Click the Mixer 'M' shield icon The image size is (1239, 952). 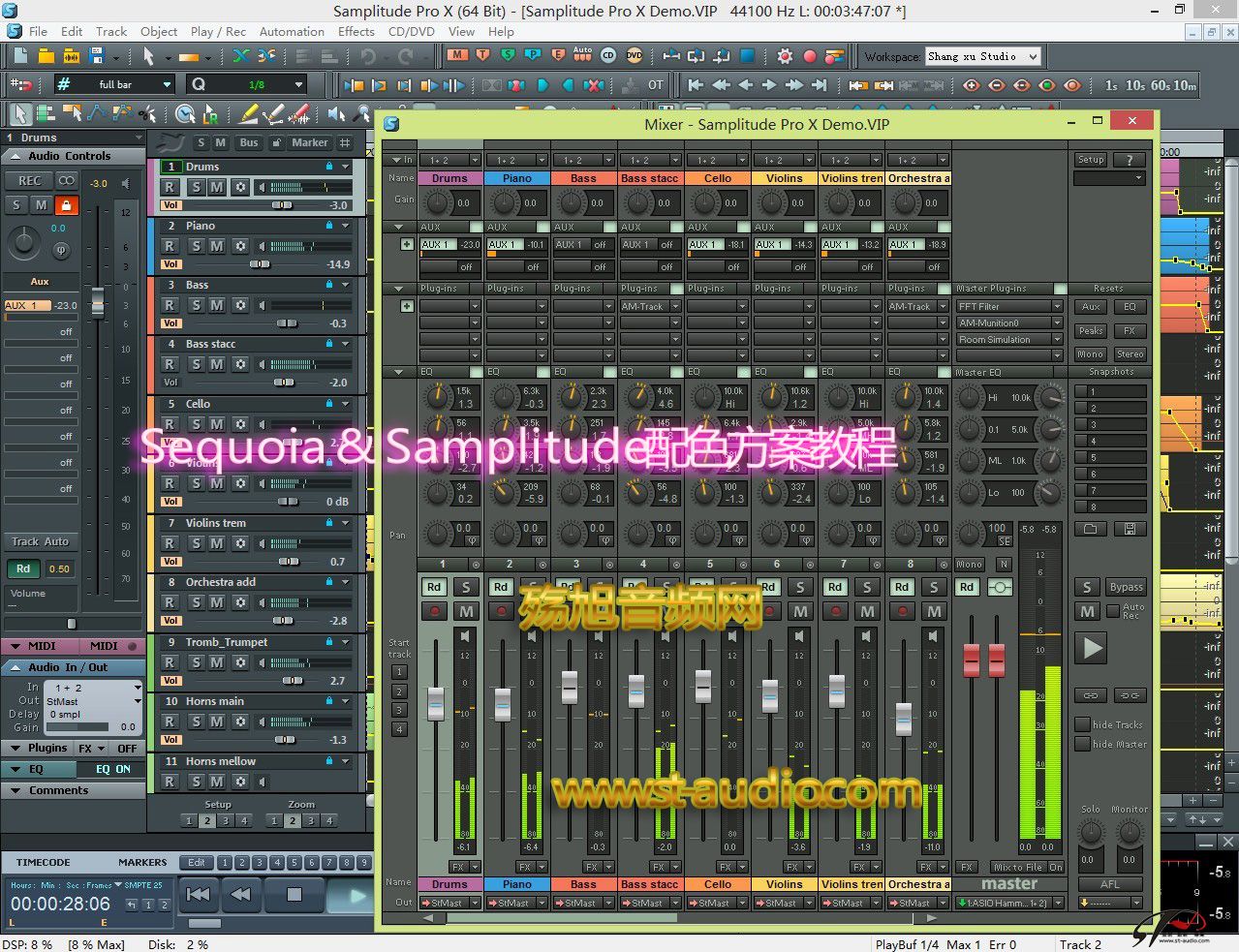click(457, 55)
